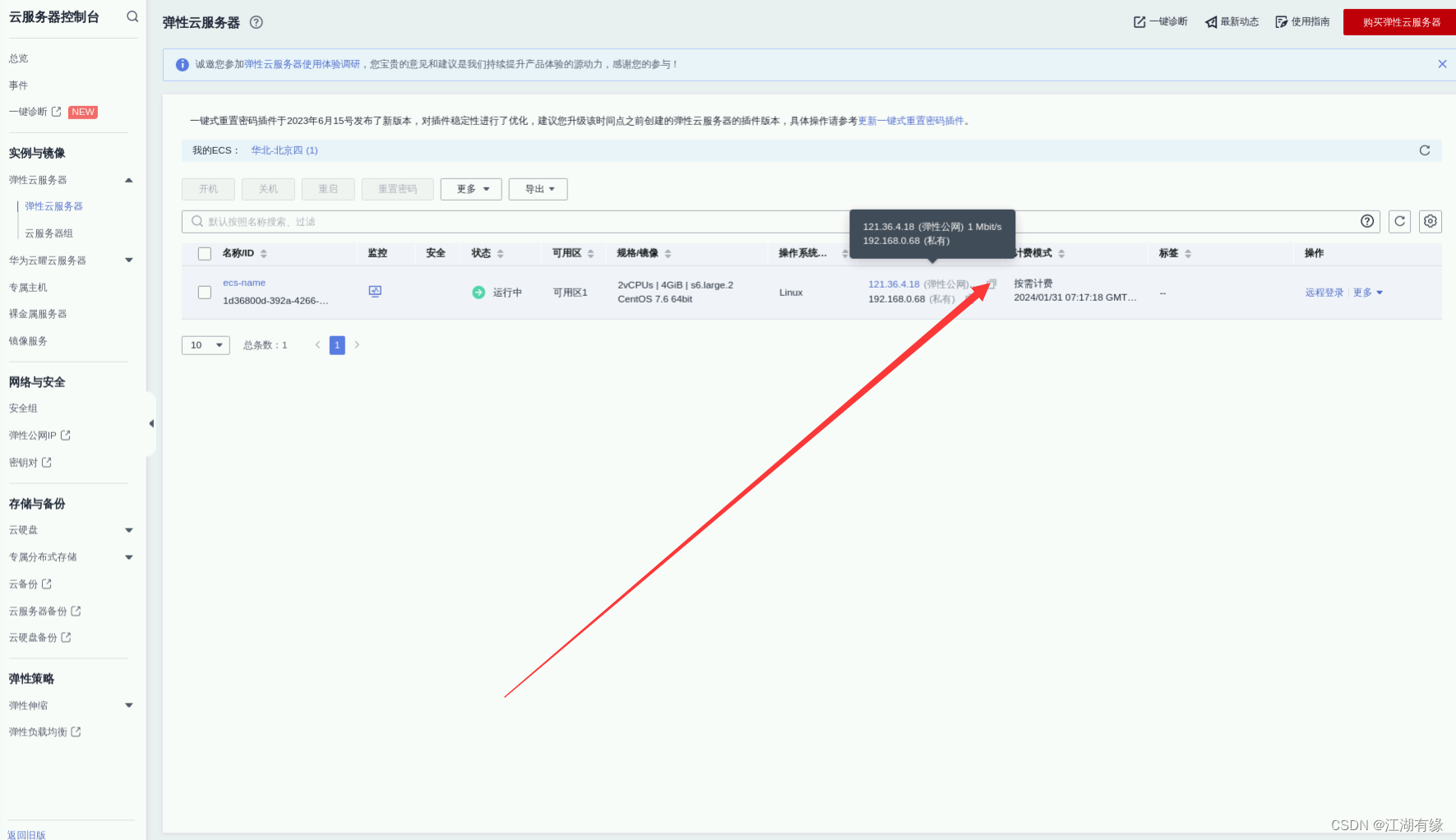Viewport: 1456px width, 840px height.
Task: Select 华北-北京四 (1) region link
Action: pyautogui.click(x=284, y=150)
